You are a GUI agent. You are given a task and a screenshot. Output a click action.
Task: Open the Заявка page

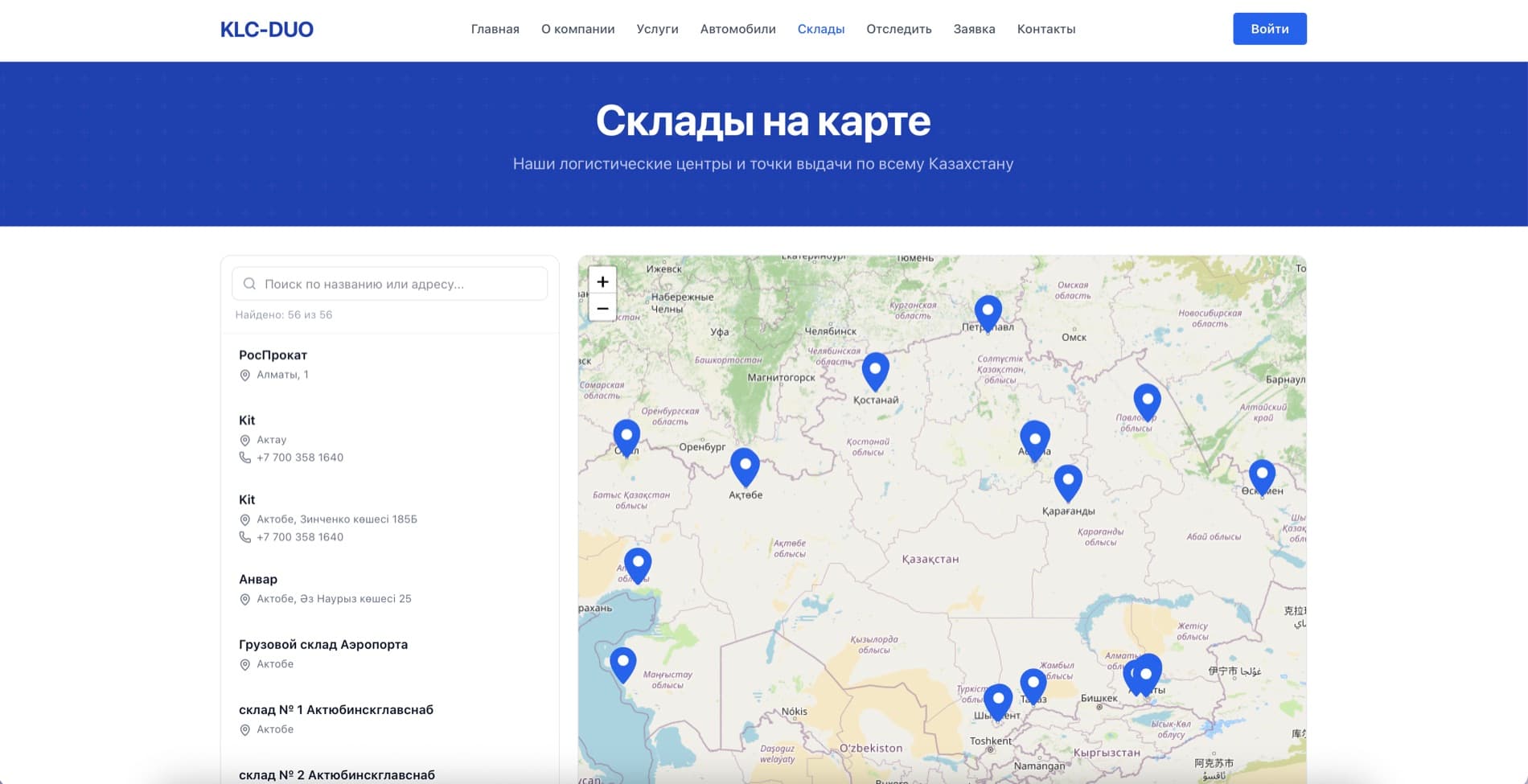(x=975, y=29)
